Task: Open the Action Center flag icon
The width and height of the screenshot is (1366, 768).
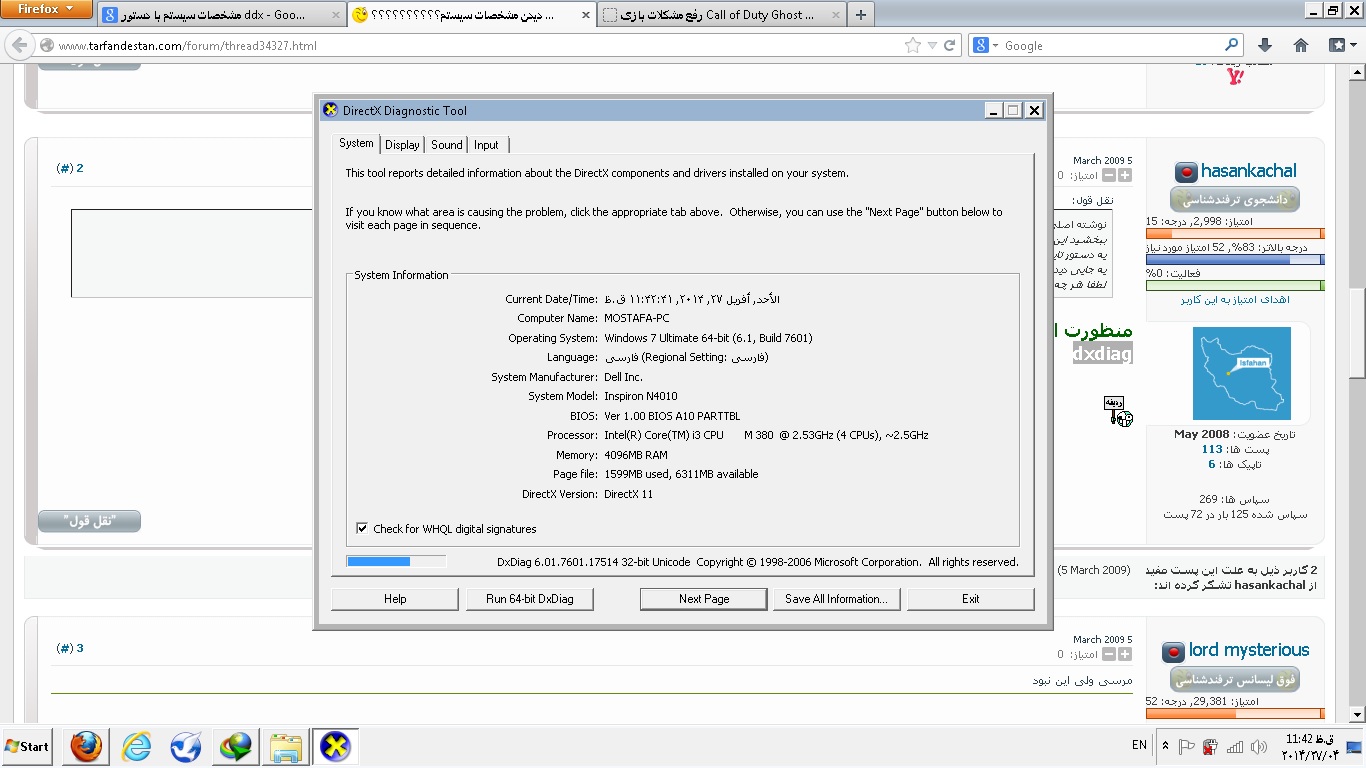Action: pos(1186,746)
